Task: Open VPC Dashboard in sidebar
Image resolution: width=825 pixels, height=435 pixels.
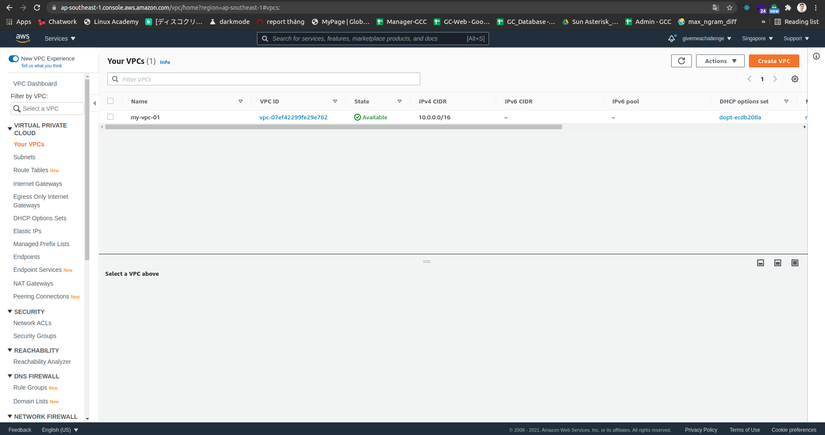Action: tap(35, 84)
